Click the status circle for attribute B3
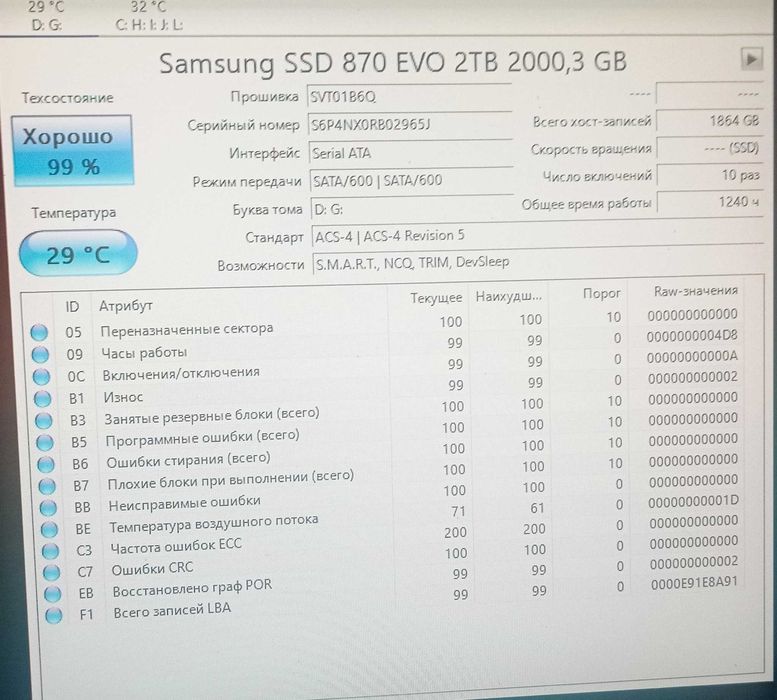The height and width of the screenshot is (700, 777). 44,420
